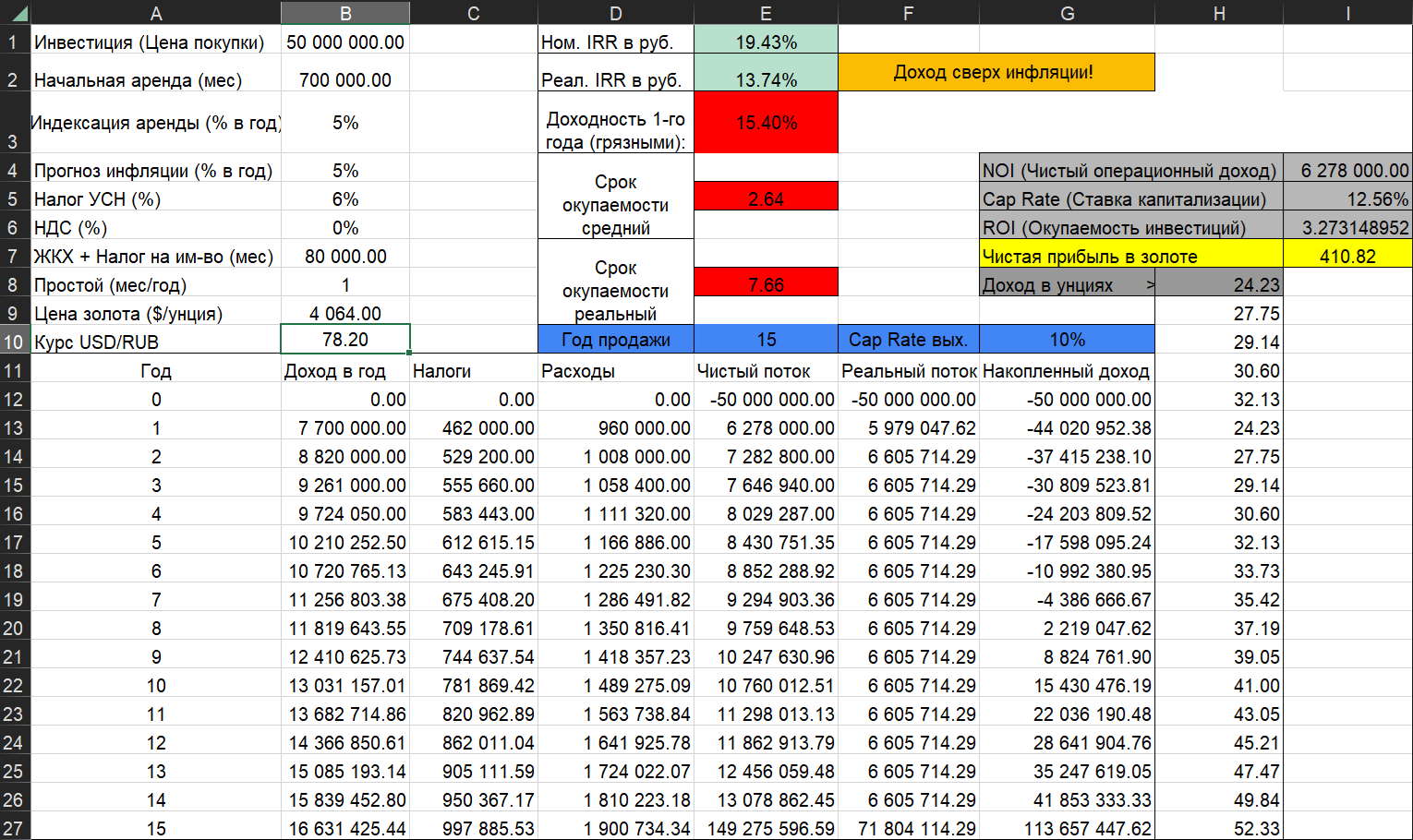Viewport: 1413px width, 840px height.
Task: Click expenses cell 960 000.00
Action: 616,427
